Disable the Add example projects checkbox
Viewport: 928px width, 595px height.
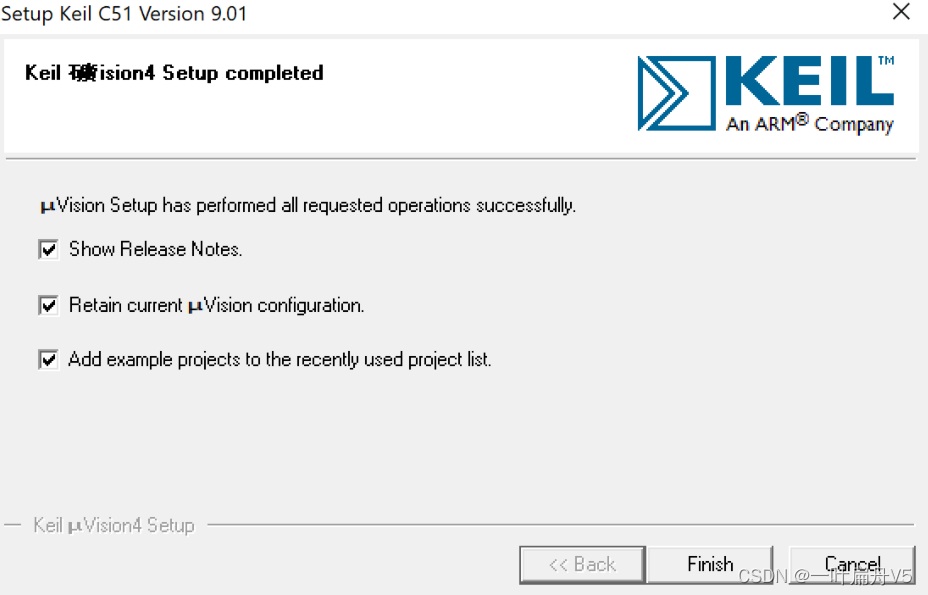49,359
